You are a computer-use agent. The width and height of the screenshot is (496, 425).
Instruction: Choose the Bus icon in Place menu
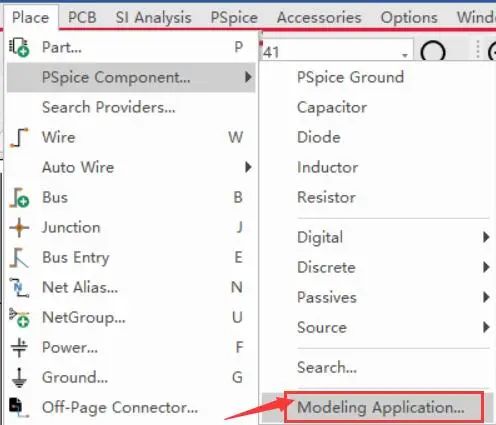[19, 198]
